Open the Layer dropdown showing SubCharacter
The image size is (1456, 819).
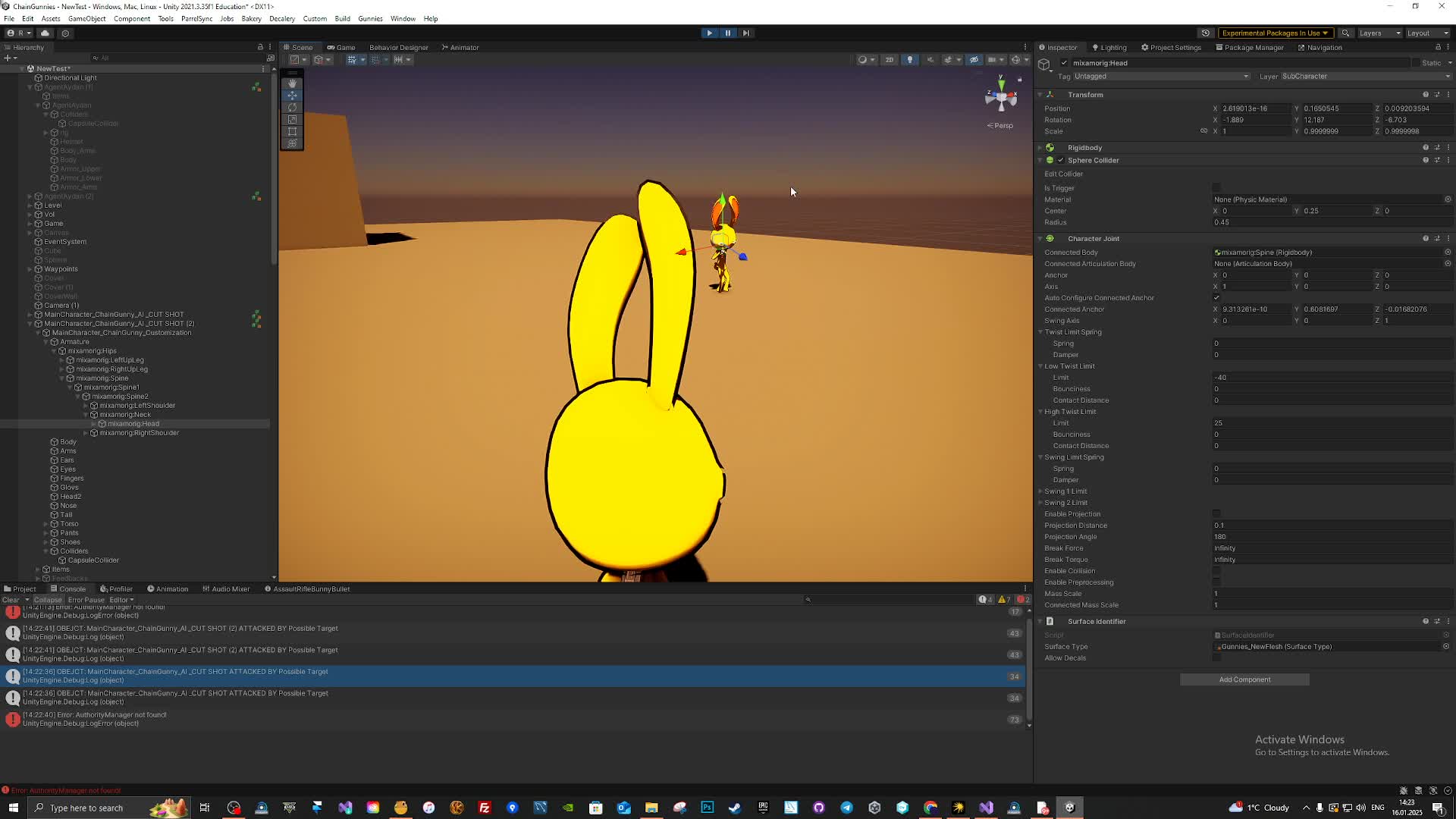(x=1363, y=77)
